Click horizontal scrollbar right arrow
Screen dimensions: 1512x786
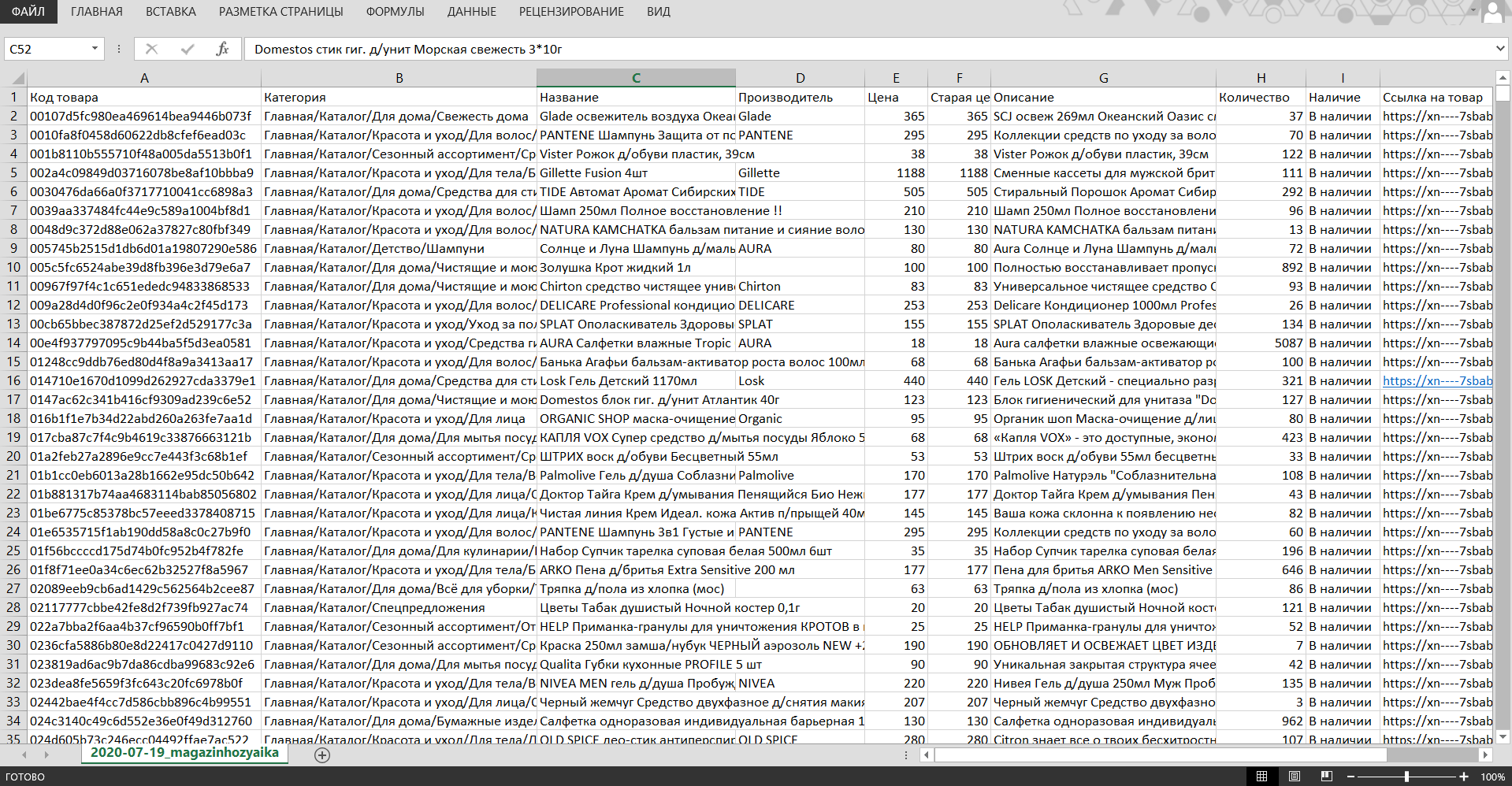click(x=1485, y=754)
